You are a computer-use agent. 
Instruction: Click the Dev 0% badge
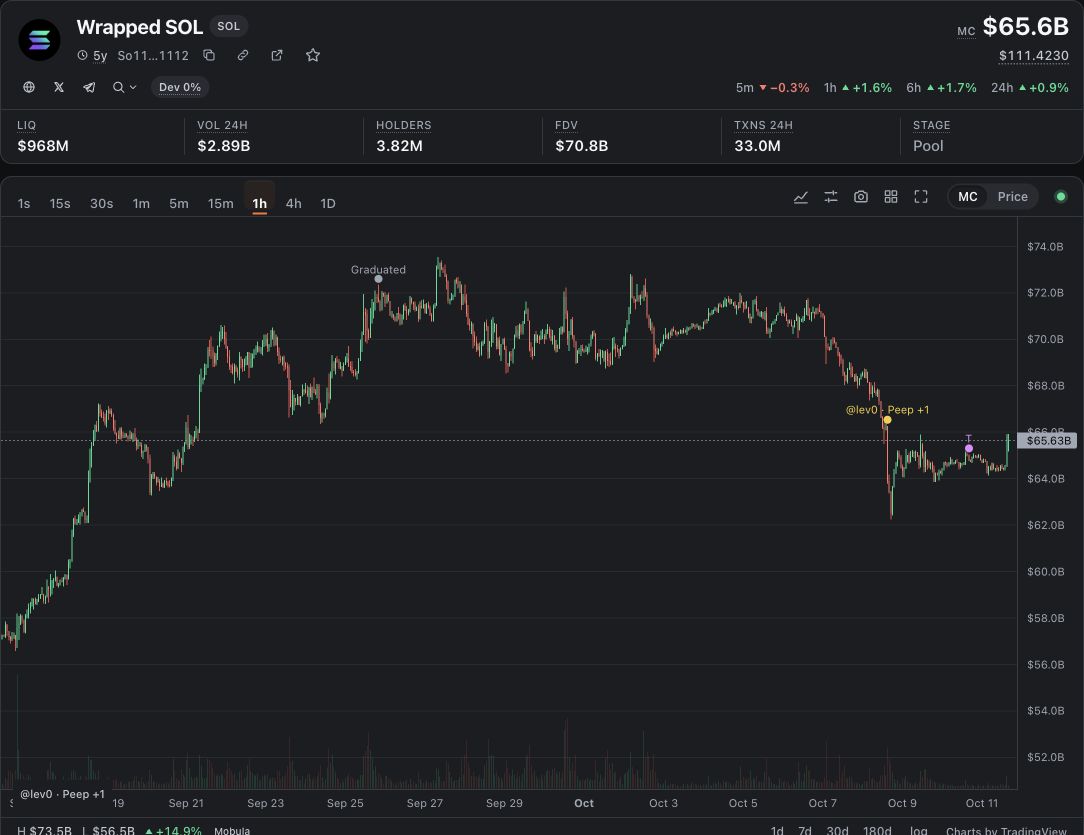coord(180,87)
